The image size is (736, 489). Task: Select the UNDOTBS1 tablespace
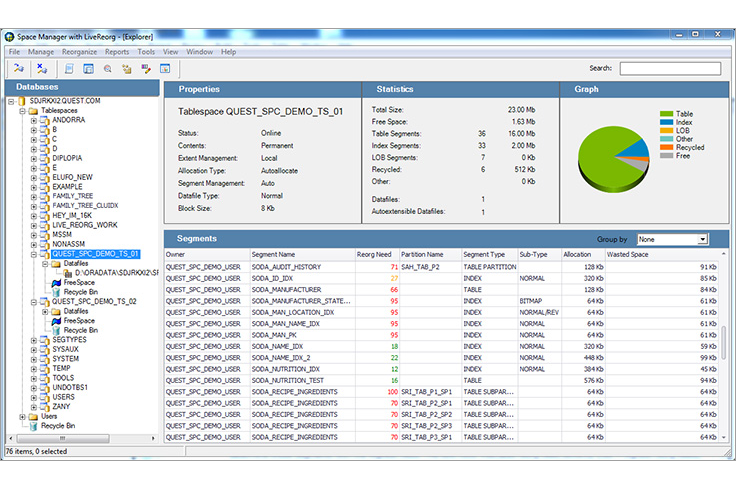point(70,388)
